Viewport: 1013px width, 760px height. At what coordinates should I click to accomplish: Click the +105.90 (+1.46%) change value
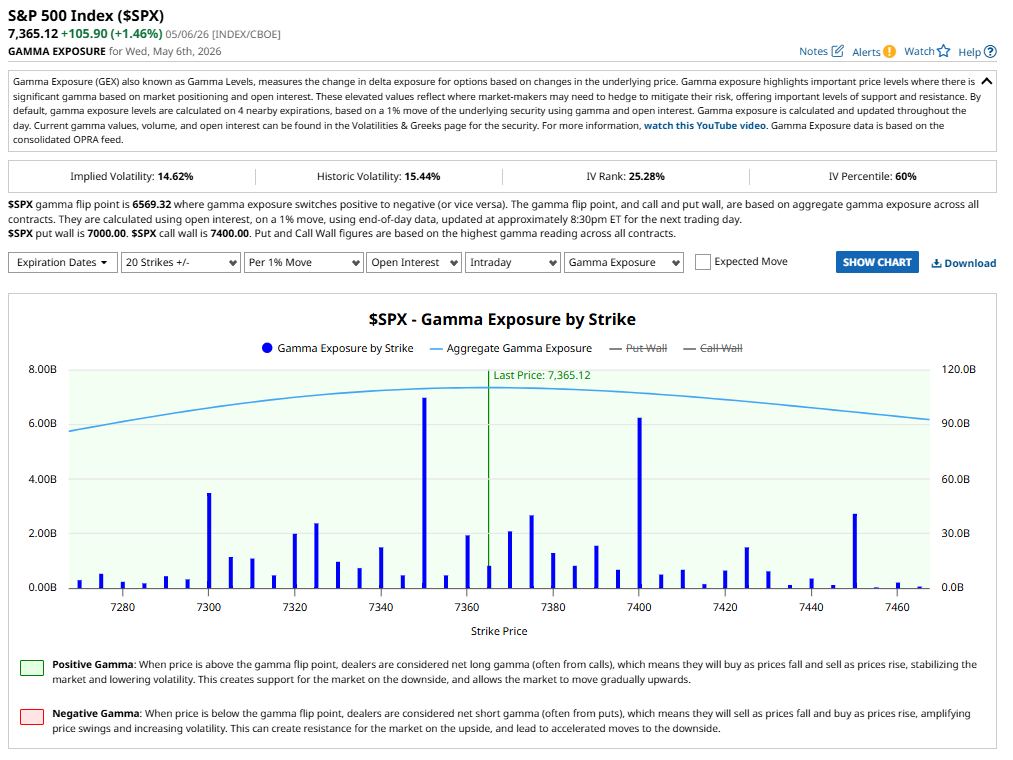[111, 34]
